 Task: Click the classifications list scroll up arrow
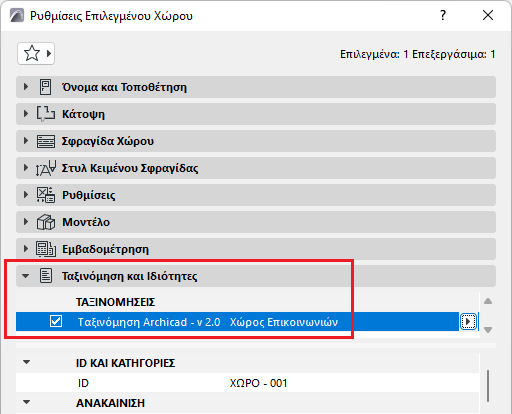(488, 301)
